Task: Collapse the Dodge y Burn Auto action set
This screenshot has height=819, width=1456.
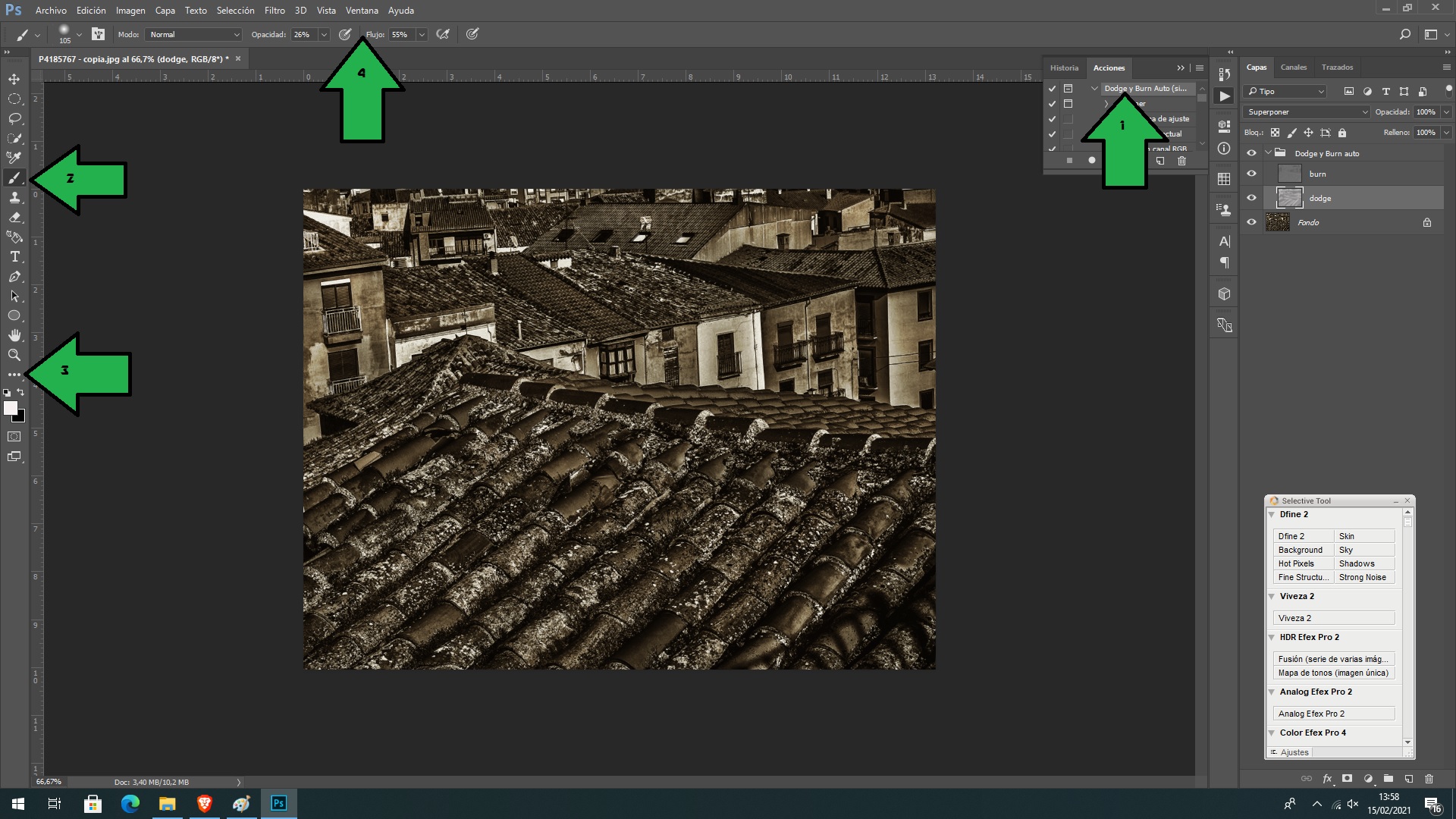Action: click(1094, 89)
